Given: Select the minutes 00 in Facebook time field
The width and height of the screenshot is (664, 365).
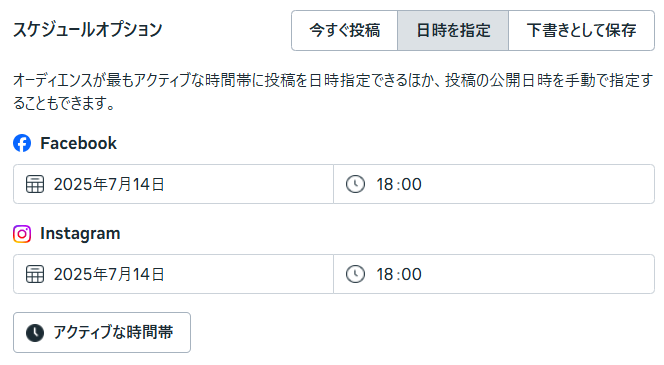Looking at the screenshot, I should point(411,185).
